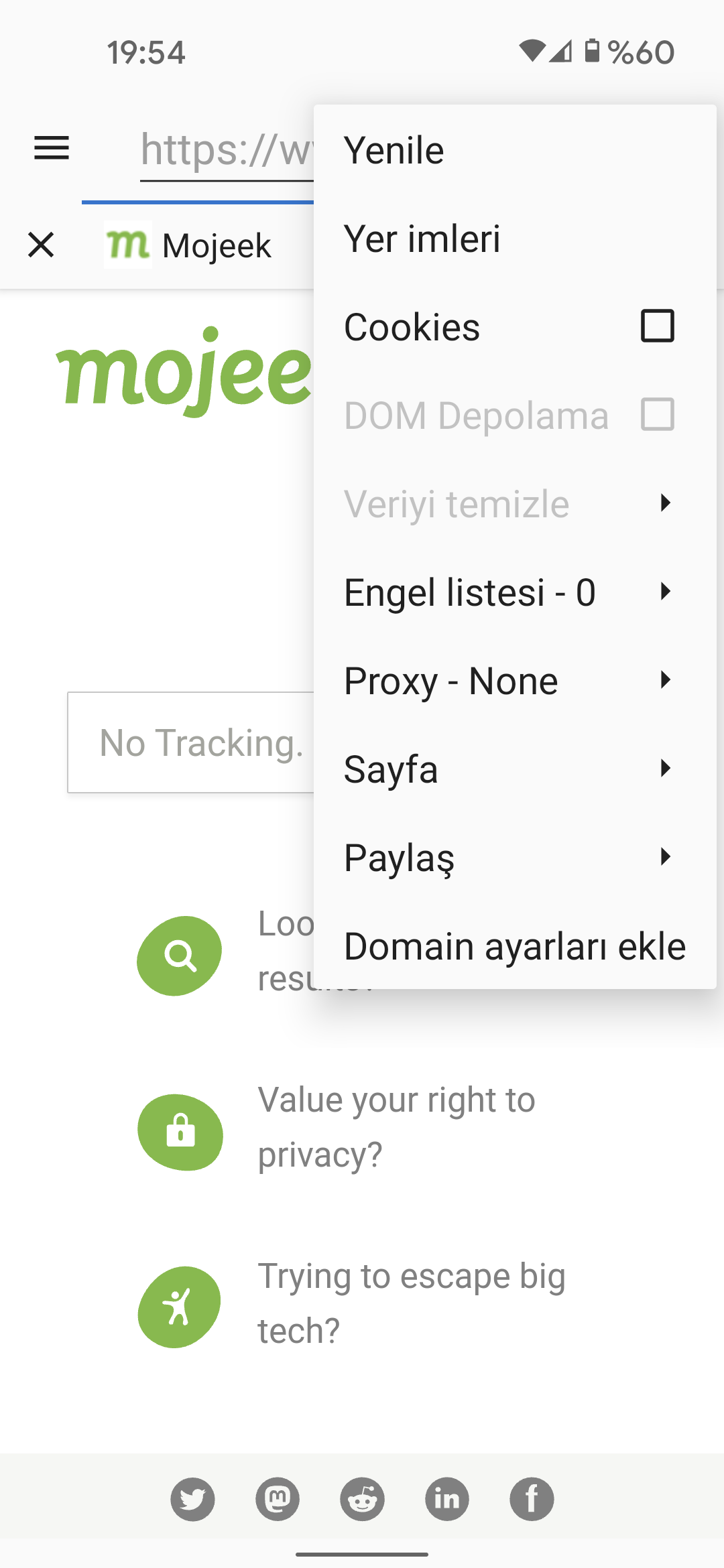Click the green lock privacy icon
The width and height of the screenshot is (724, 1568).
click(x=180, y=1132)
